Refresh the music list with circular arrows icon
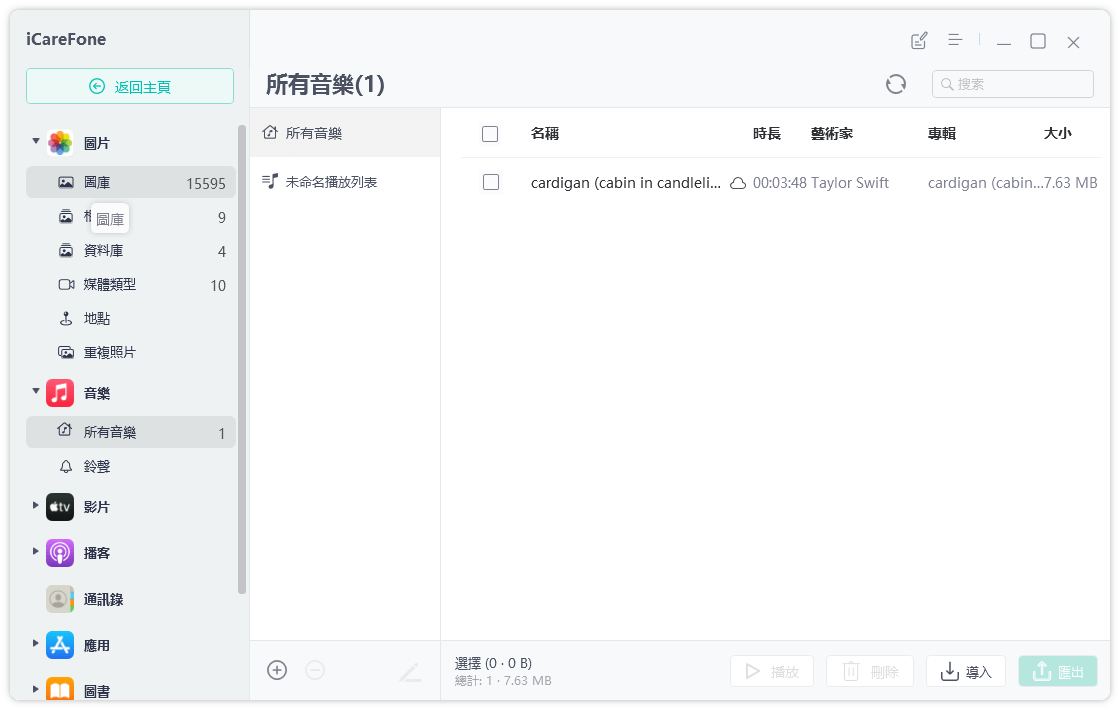This screenshot has width=1120, height=710. [x=896, y=84]
